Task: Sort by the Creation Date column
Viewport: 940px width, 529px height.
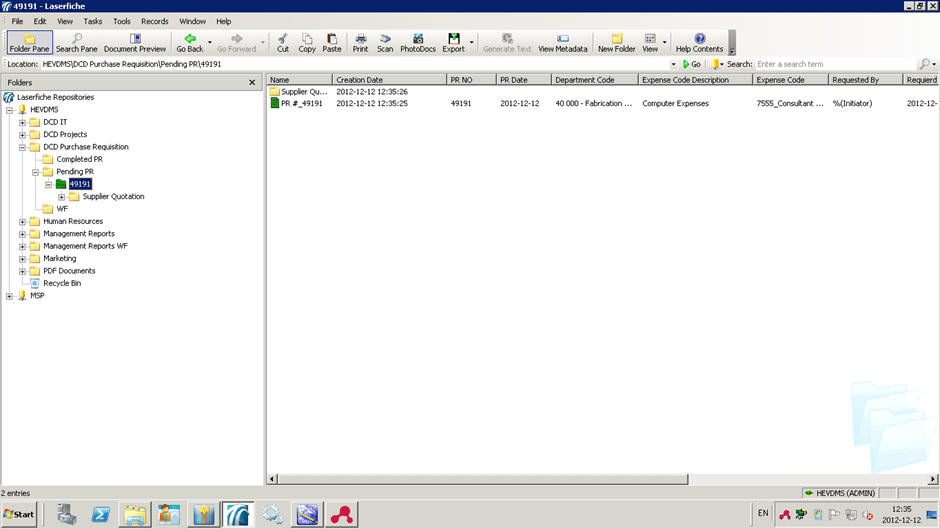Action: [x=389, y=80]
